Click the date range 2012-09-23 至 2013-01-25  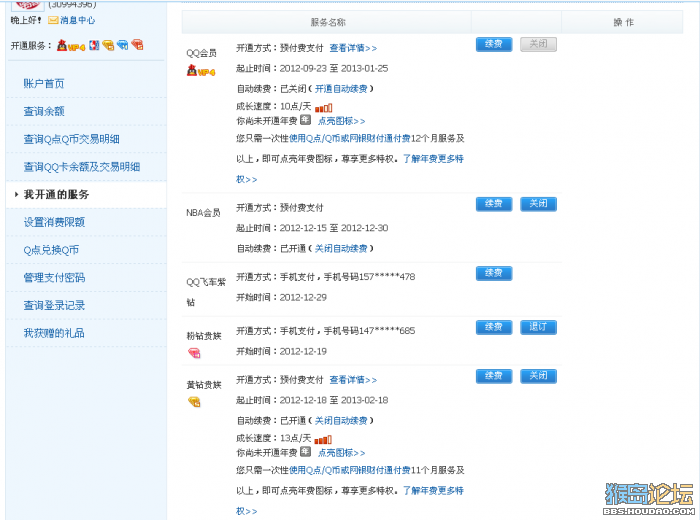point(333,68)
